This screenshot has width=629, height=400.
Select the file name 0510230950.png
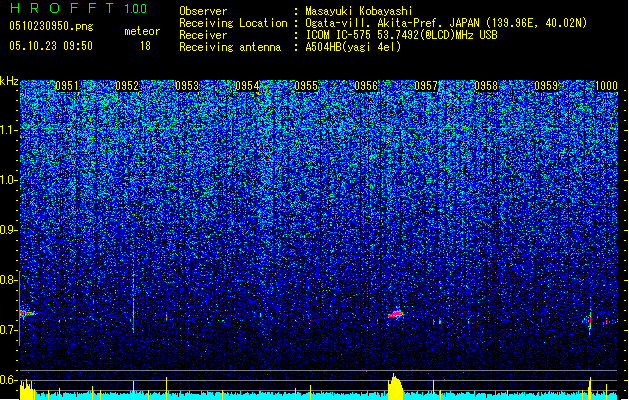51,26
